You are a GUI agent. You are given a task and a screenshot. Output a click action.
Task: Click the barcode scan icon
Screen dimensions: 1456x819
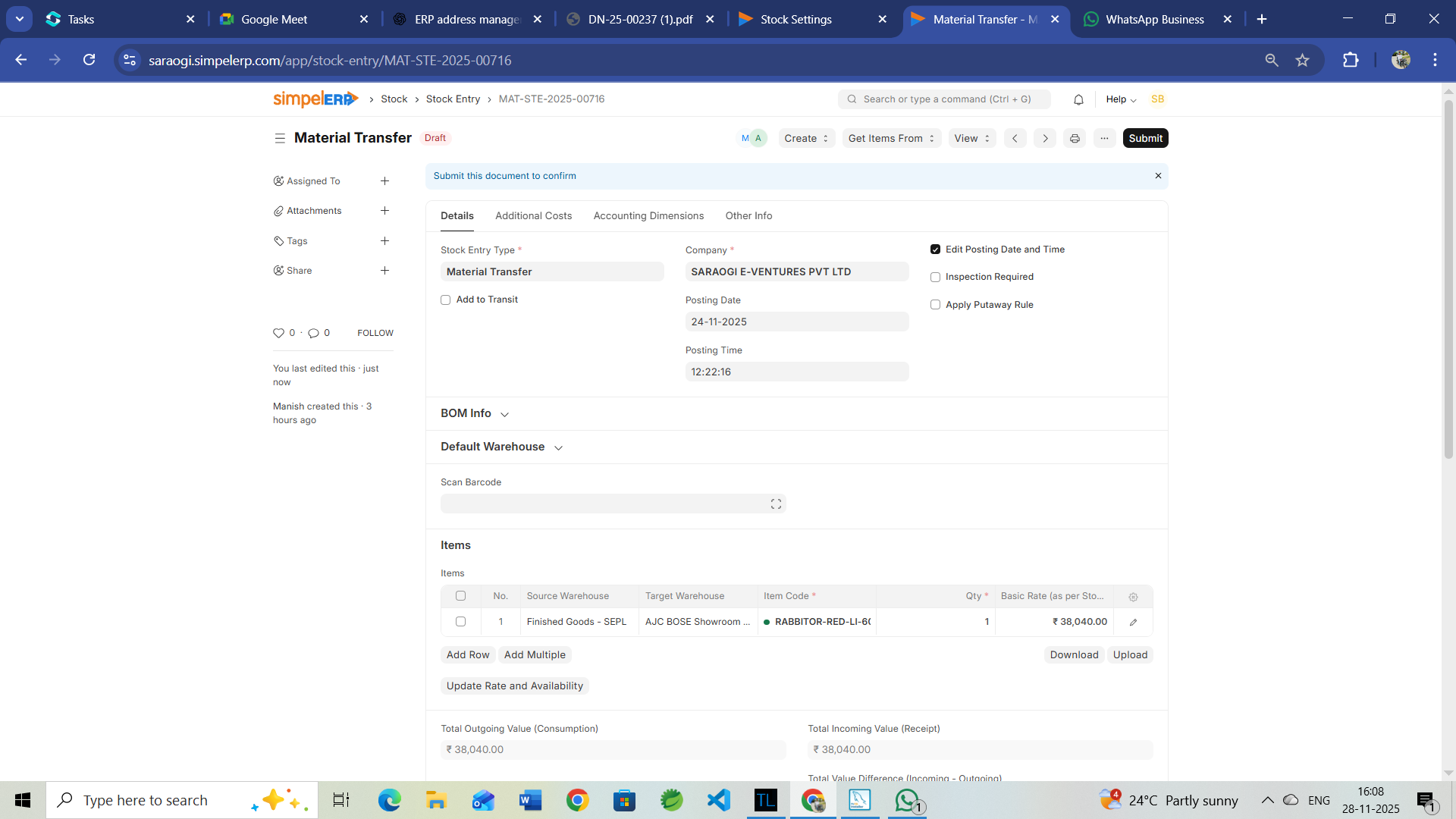point(776,504)
